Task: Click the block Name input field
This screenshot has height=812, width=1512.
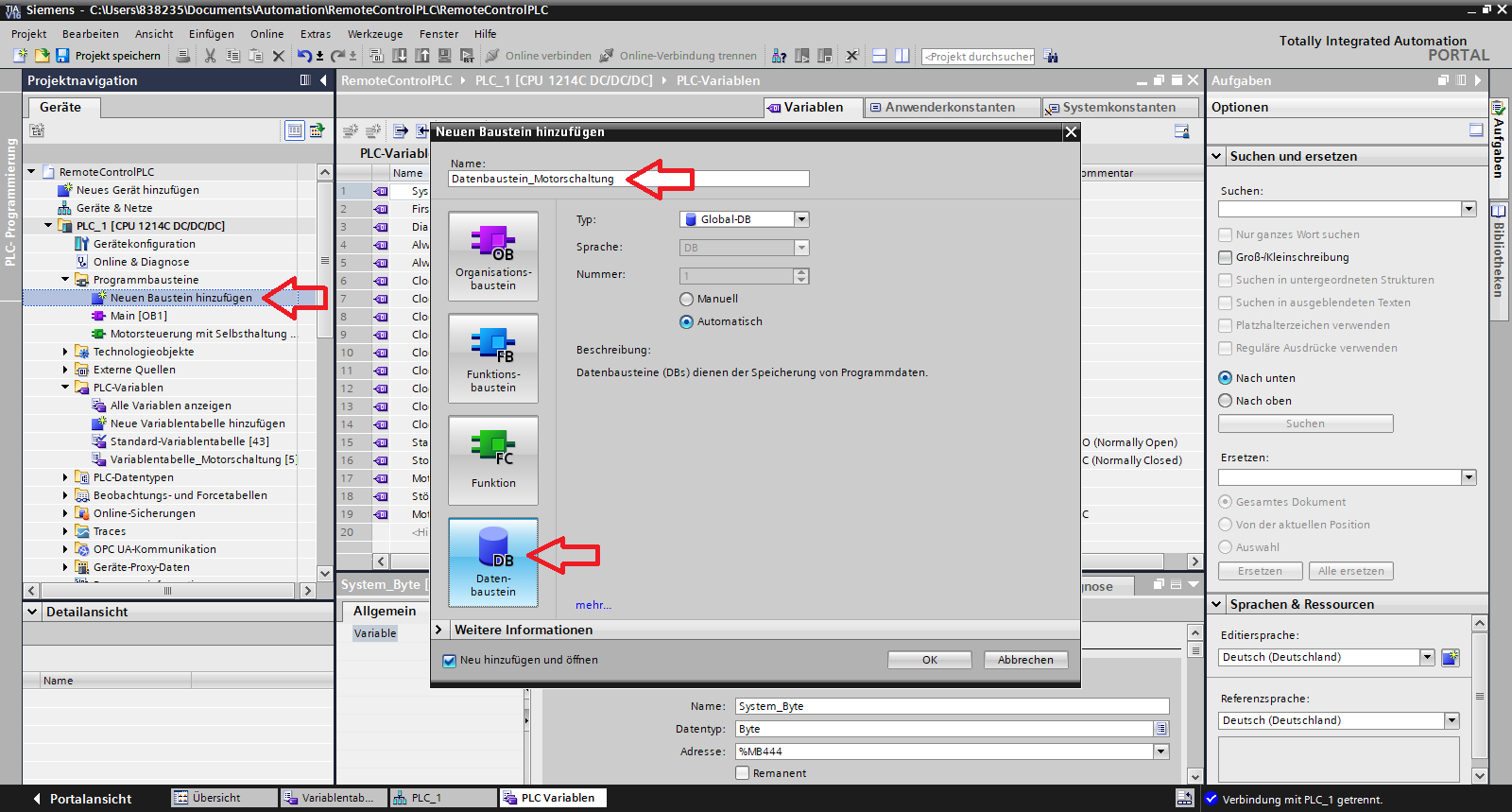Action: (628, 179)
